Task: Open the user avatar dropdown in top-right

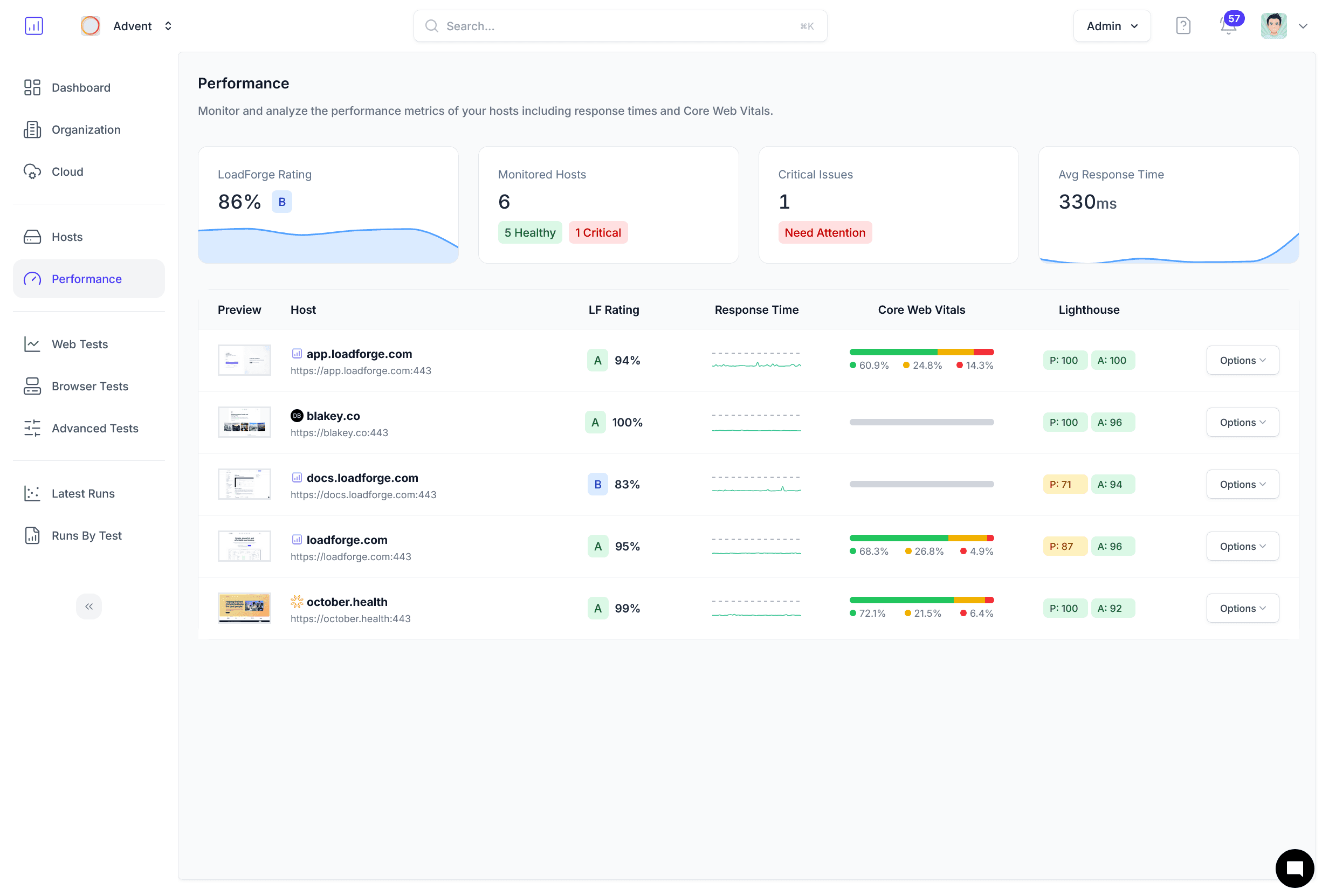Action: click(1273, 25)
